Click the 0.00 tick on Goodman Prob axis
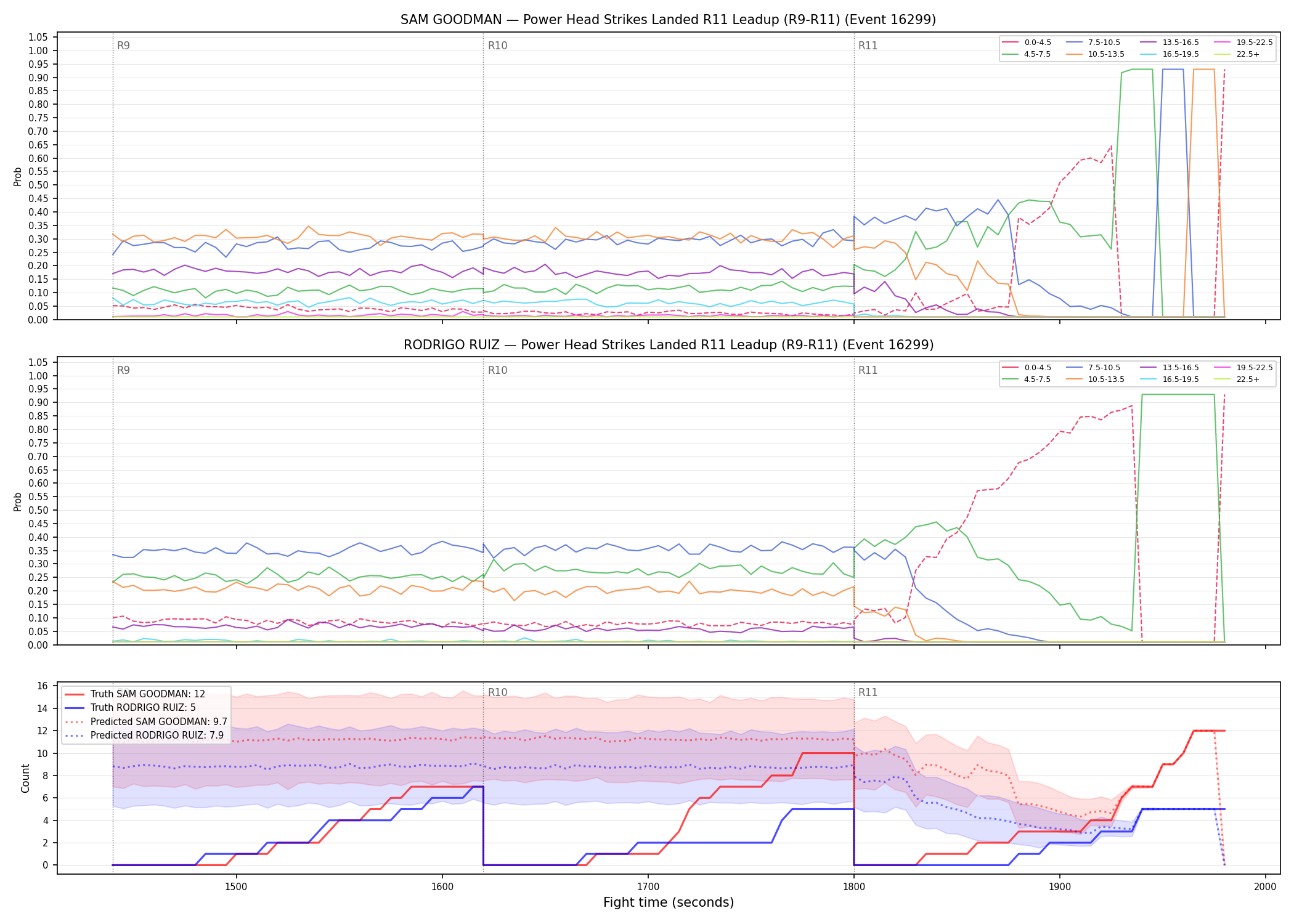1294x924 pixels. tap(38, 320)
